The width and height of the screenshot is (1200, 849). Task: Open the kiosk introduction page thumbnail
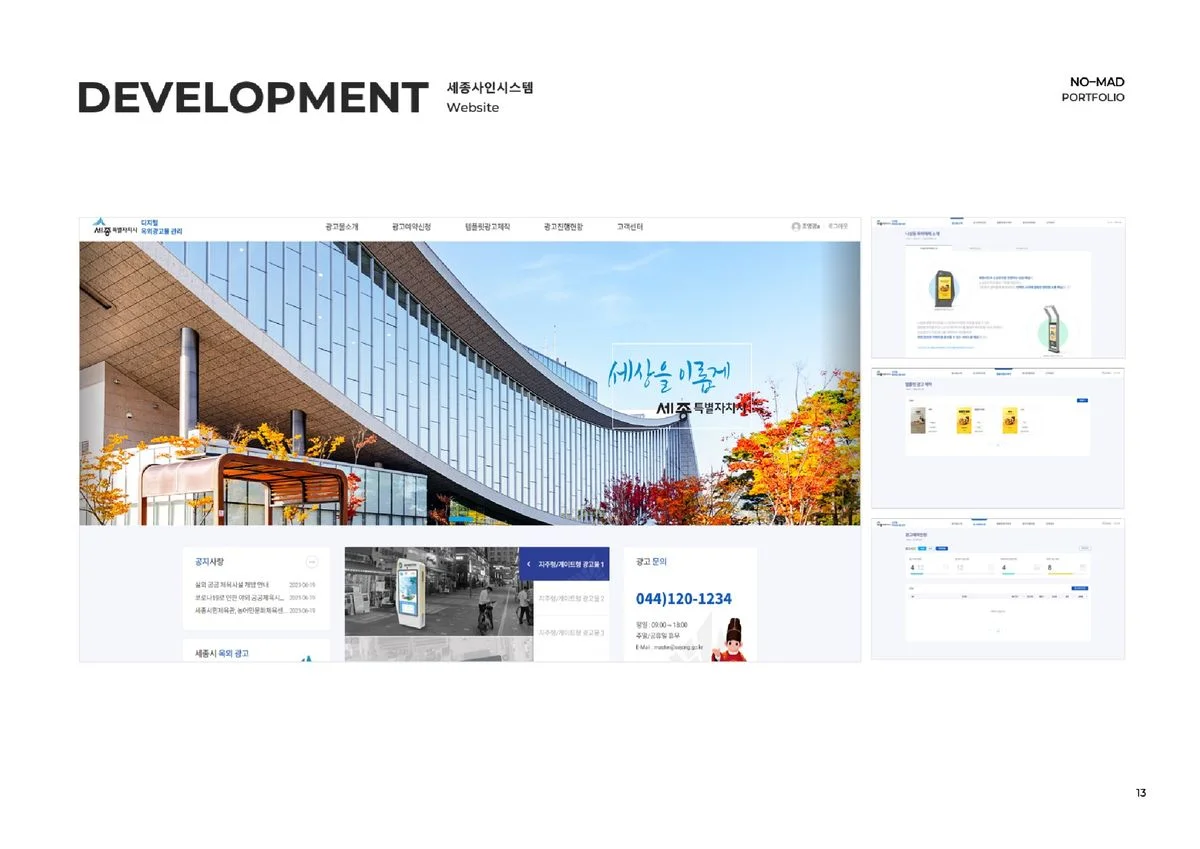[997, 287]
